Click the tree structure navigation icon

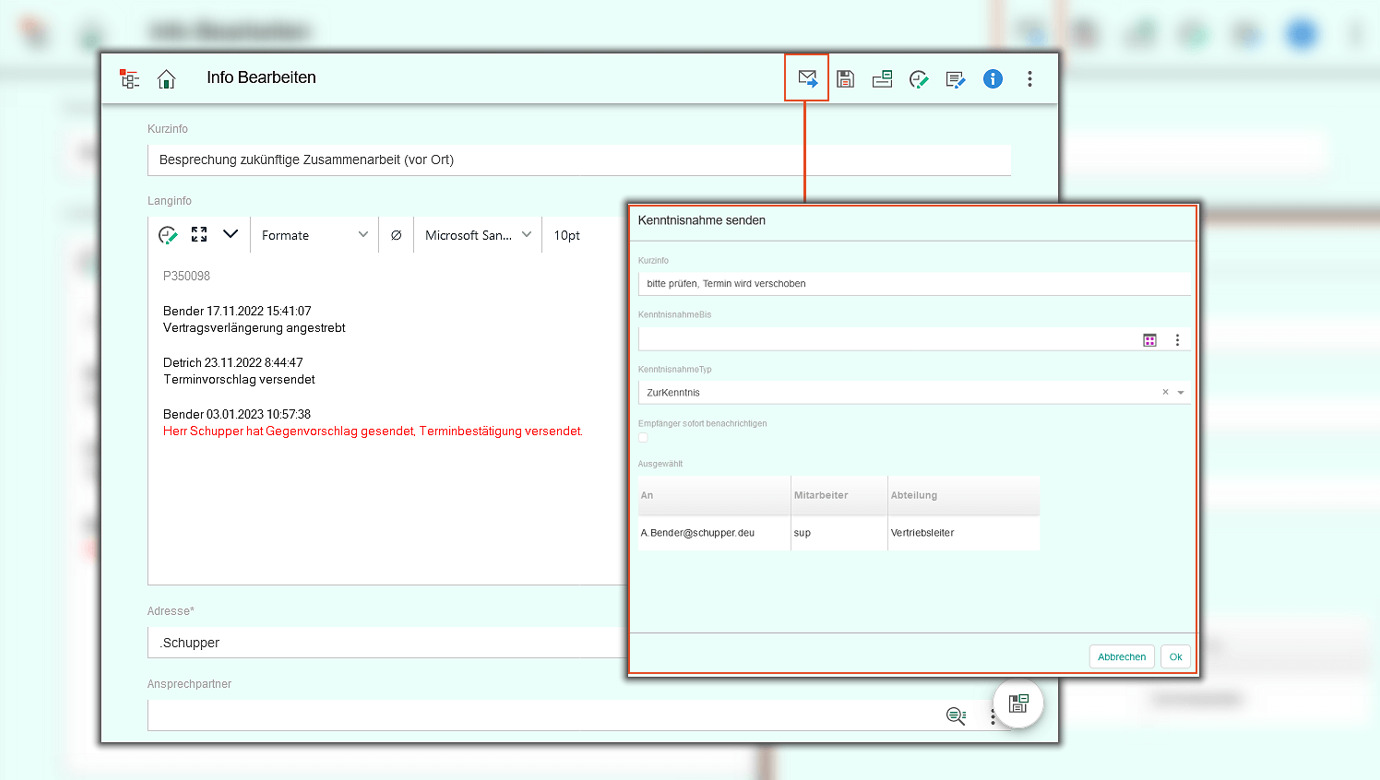[129, 79]
